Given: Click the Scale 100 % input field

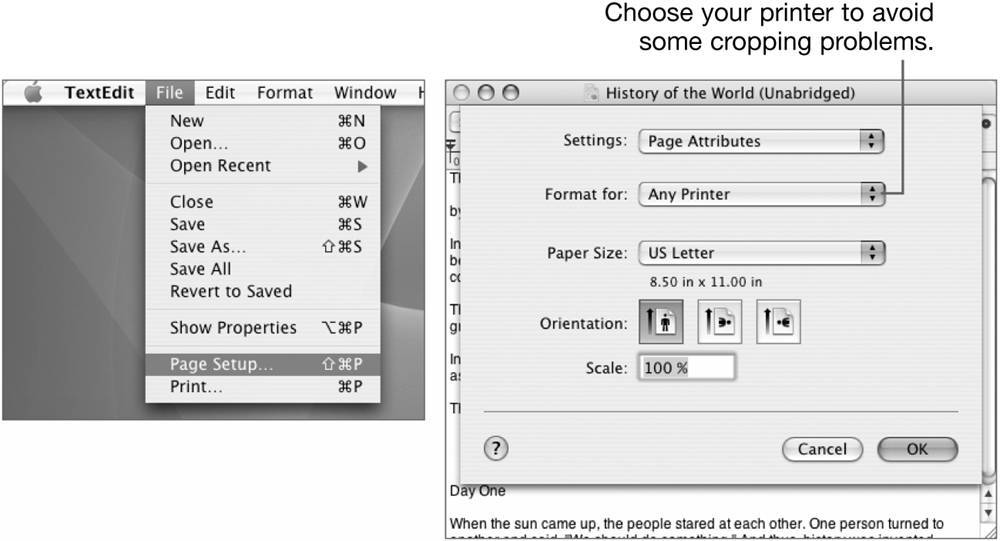Looking at the screenshot, I should (687, 367).
